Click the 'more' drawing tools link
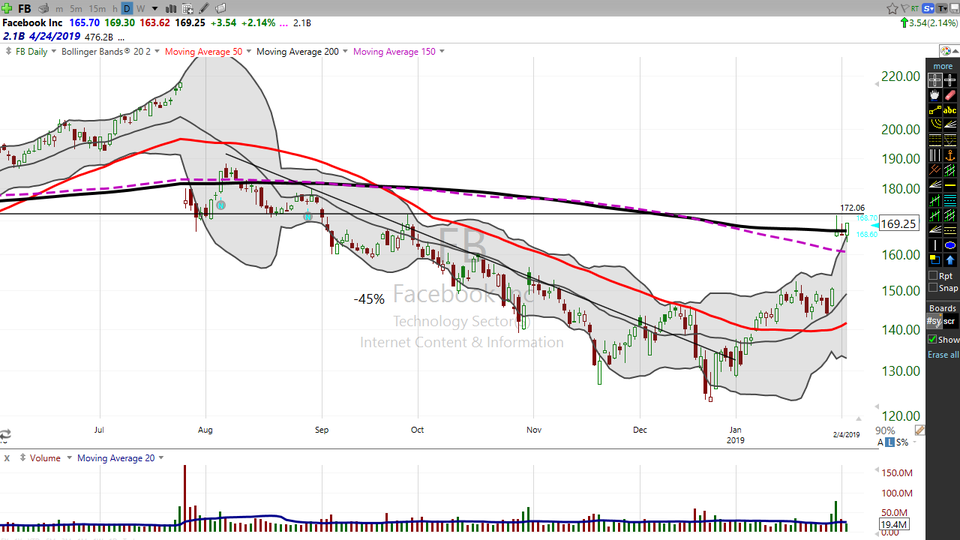Viewport: 960px width, 540px height. pyautogui.click(x=943, y=66)
